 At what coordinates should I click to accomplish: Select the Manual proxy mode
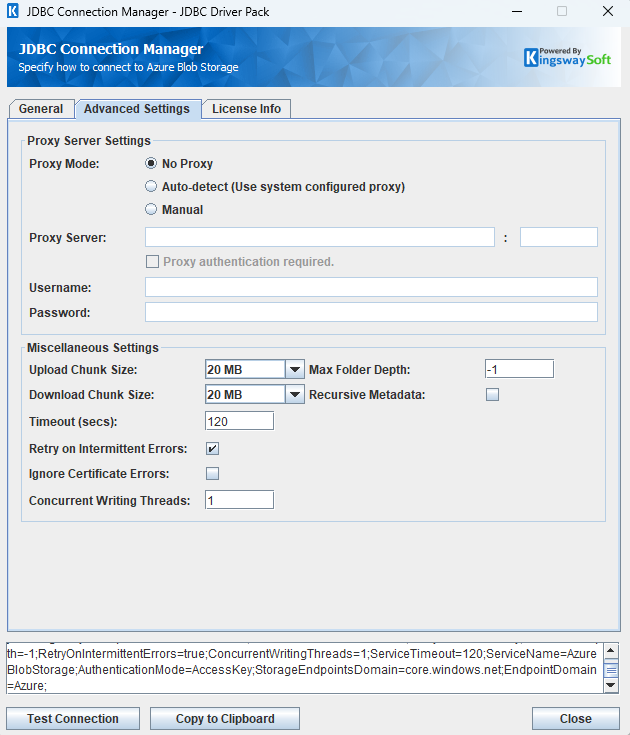[151, 210]
